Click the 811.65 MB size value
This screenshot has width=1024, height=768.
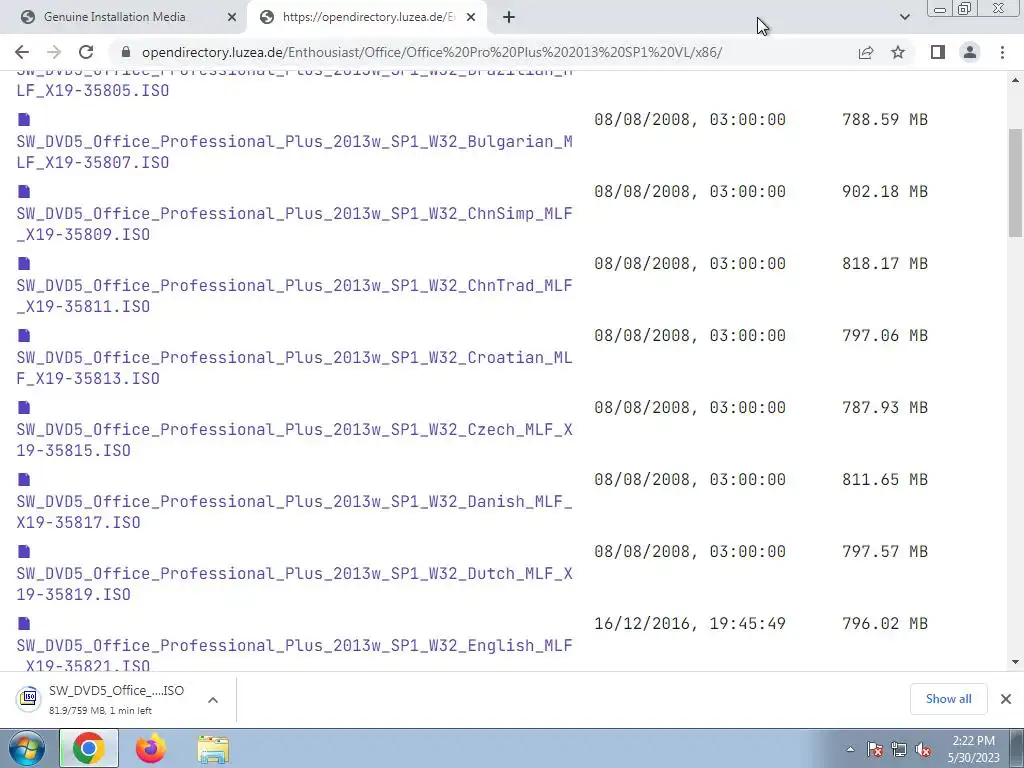(885, 479)
